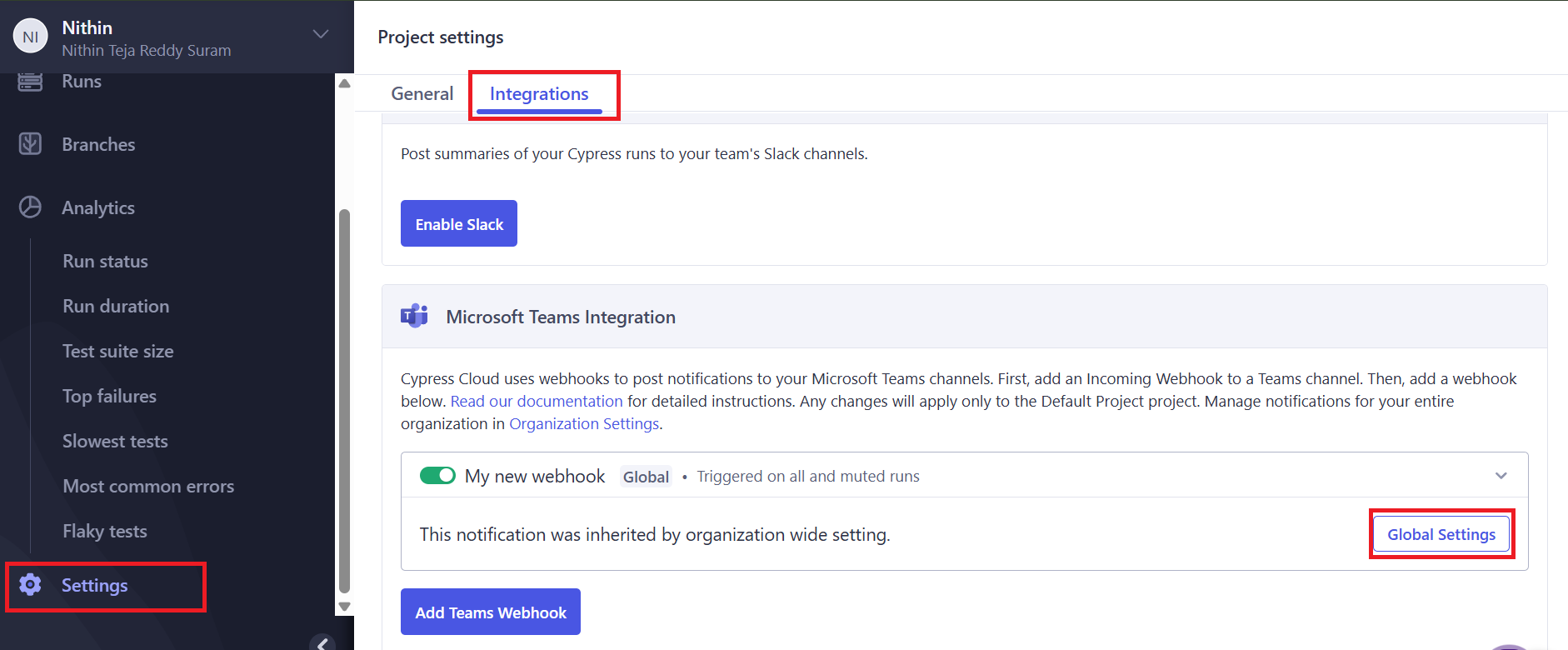Screen dimensions: 1568x650
Task: Click Add Teams Webhook button
Action: click(x=491, y=612)
